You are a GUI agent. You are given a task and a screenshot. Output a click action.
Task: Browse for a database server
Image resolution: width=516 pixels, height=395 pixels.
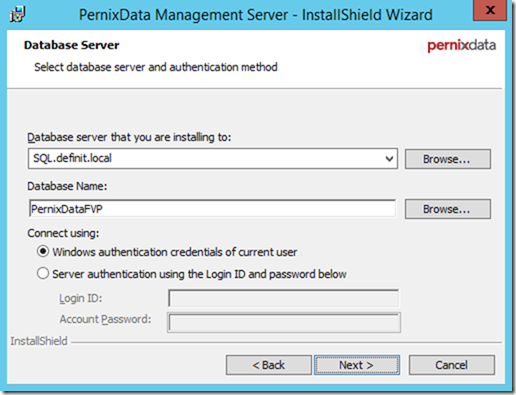pyautogui.click(x=448, y=159)
